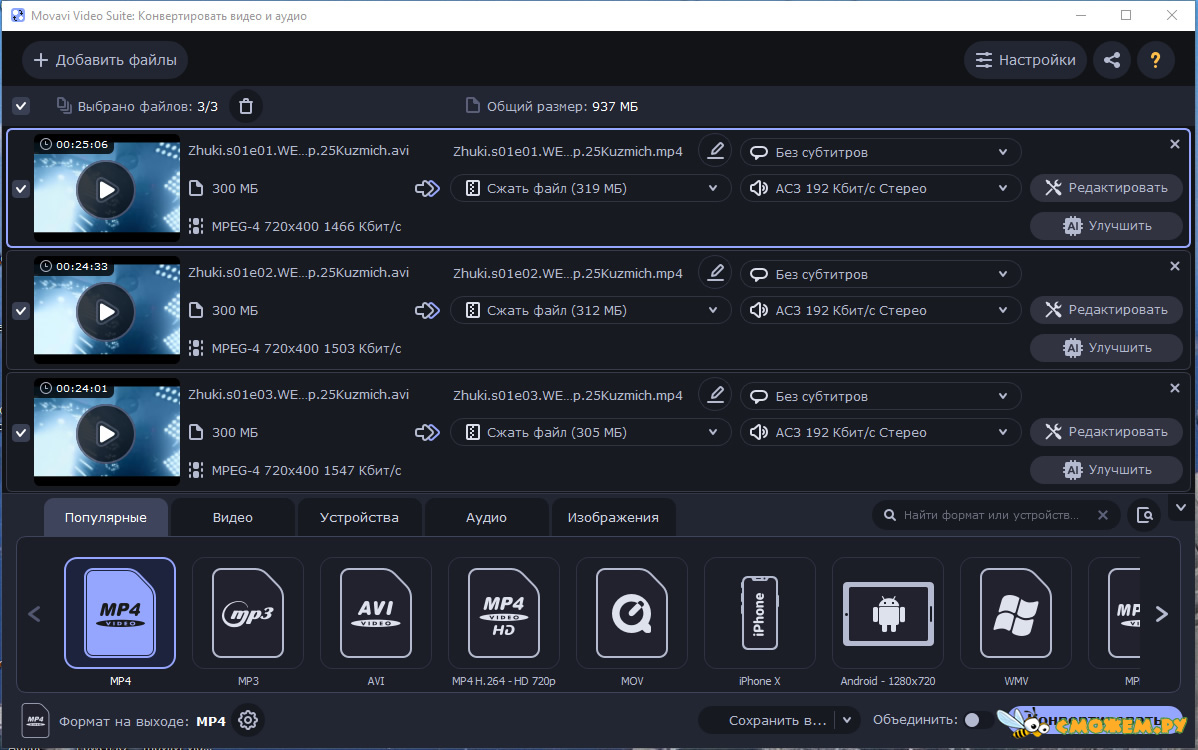Click the share icon button
This screenshot has height=750, width=1198.
(x=1112, y=60)
